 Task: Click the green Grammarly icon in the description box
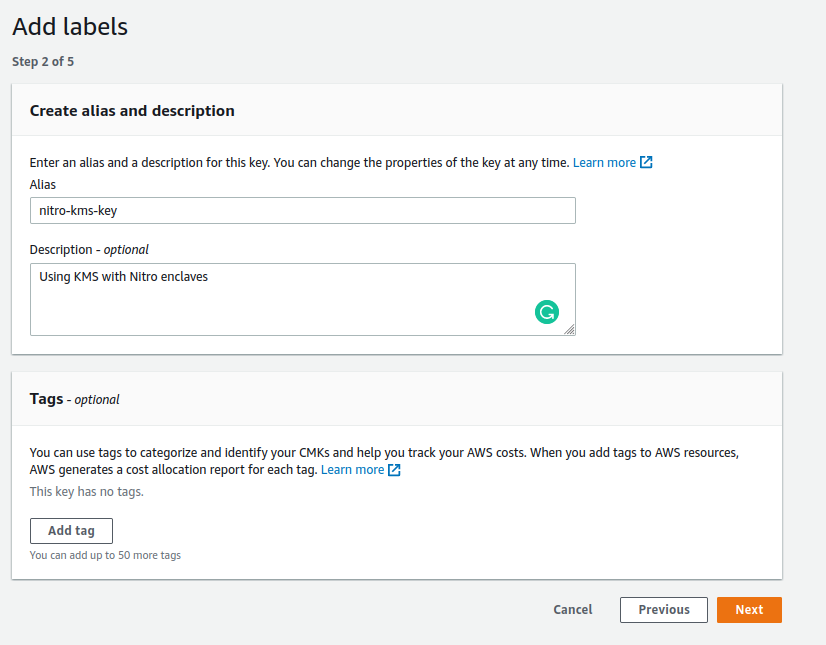pos(546,312)
